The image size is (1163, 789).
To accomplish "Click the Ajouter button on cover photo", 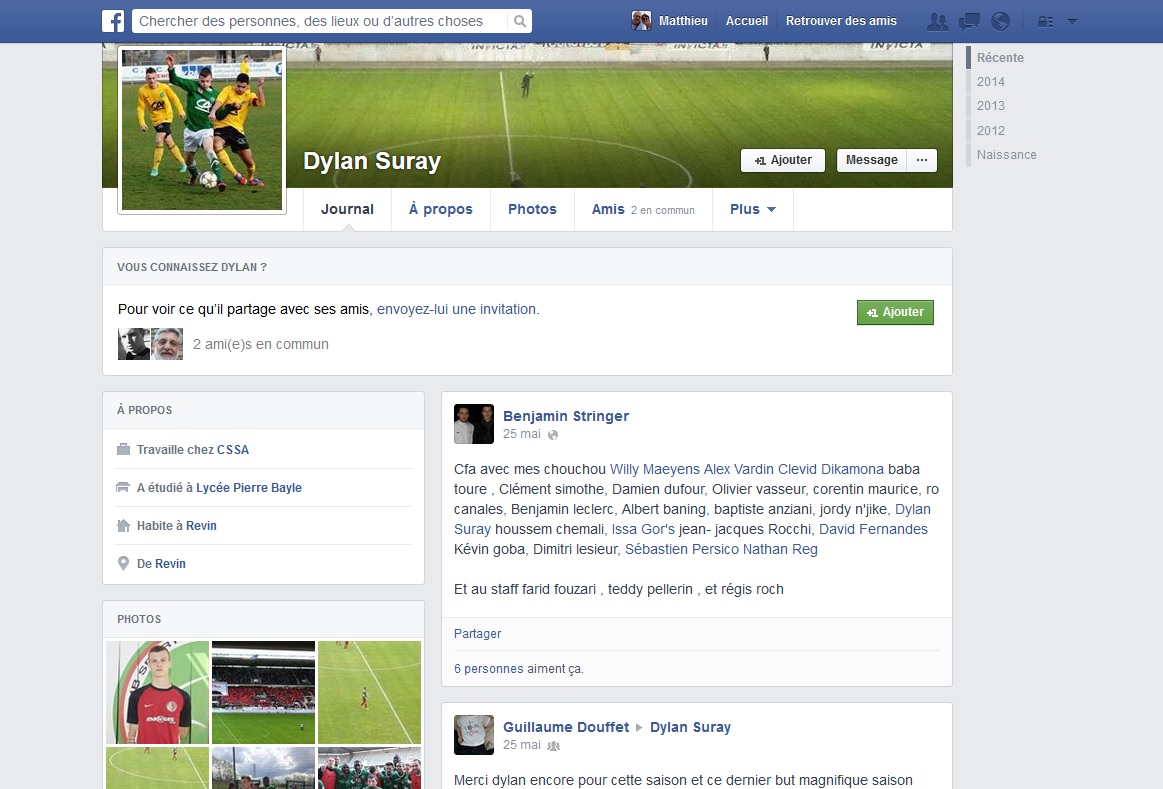I will (x=783, y=160).
